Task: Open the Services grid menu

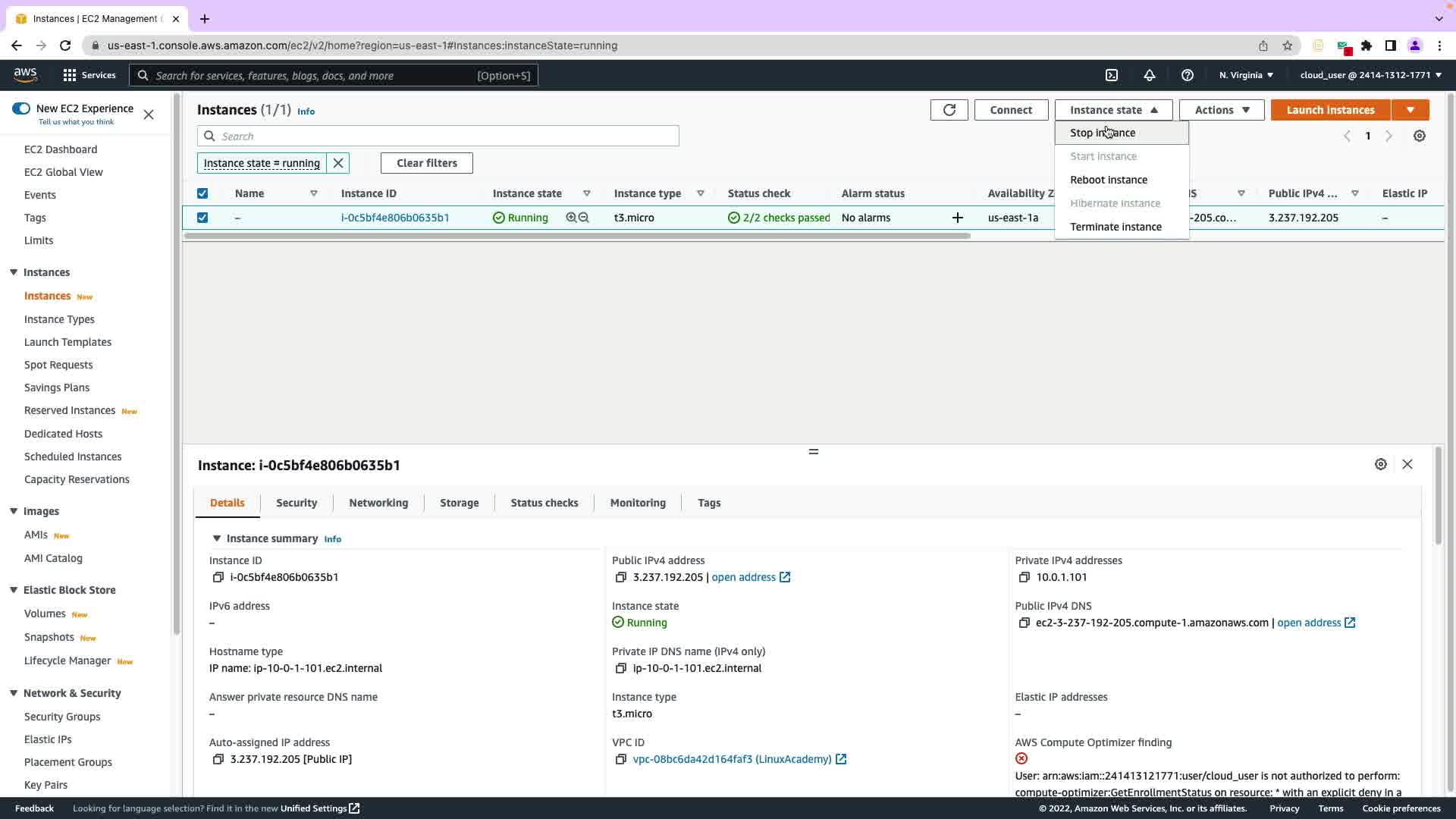Action: pyautogui.click(x=70, y=75)
